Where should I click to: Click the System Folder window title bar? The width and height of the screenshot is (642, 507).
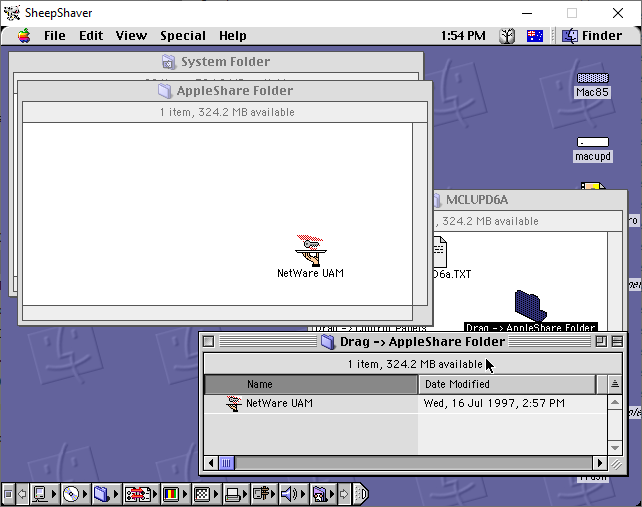tap(216, 61)
